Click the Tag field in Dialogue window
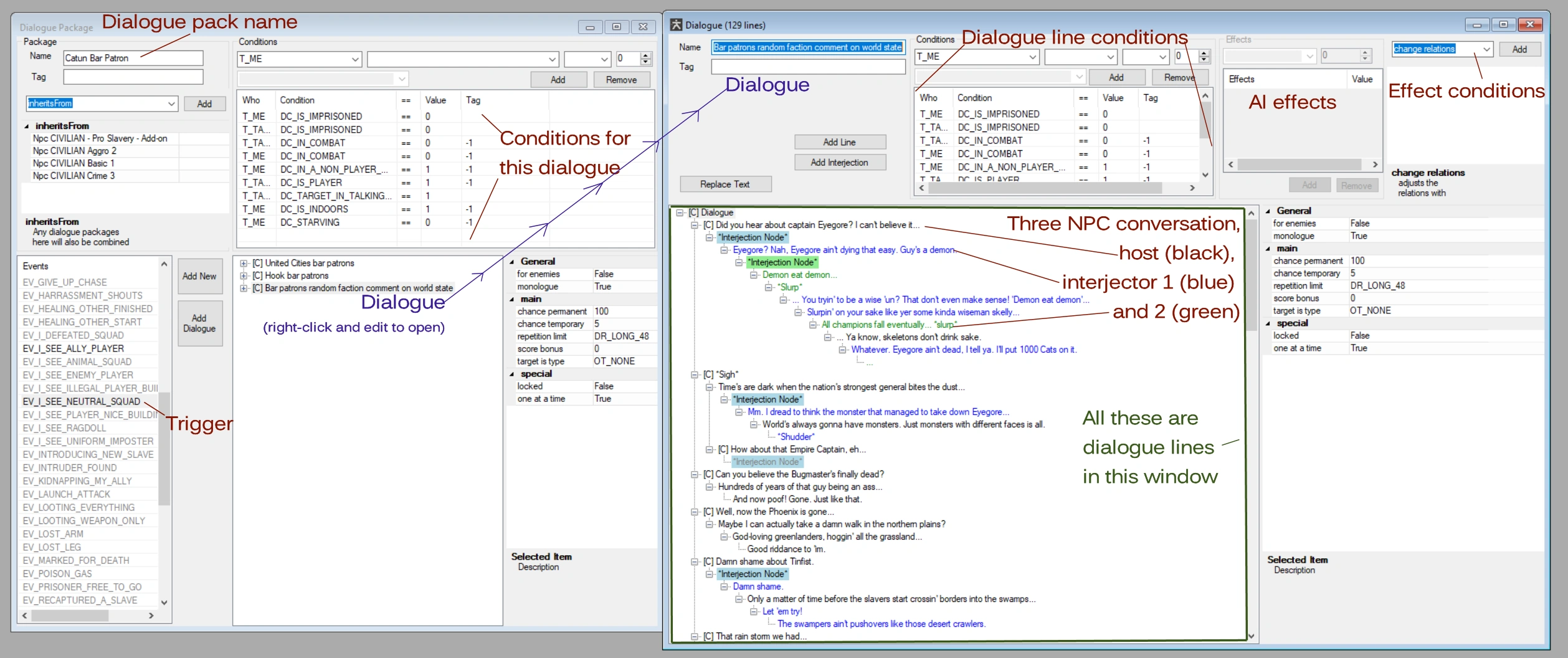The height and width of the screenshot is (658, 1568). pyautogui.click(x=808, y=67)
